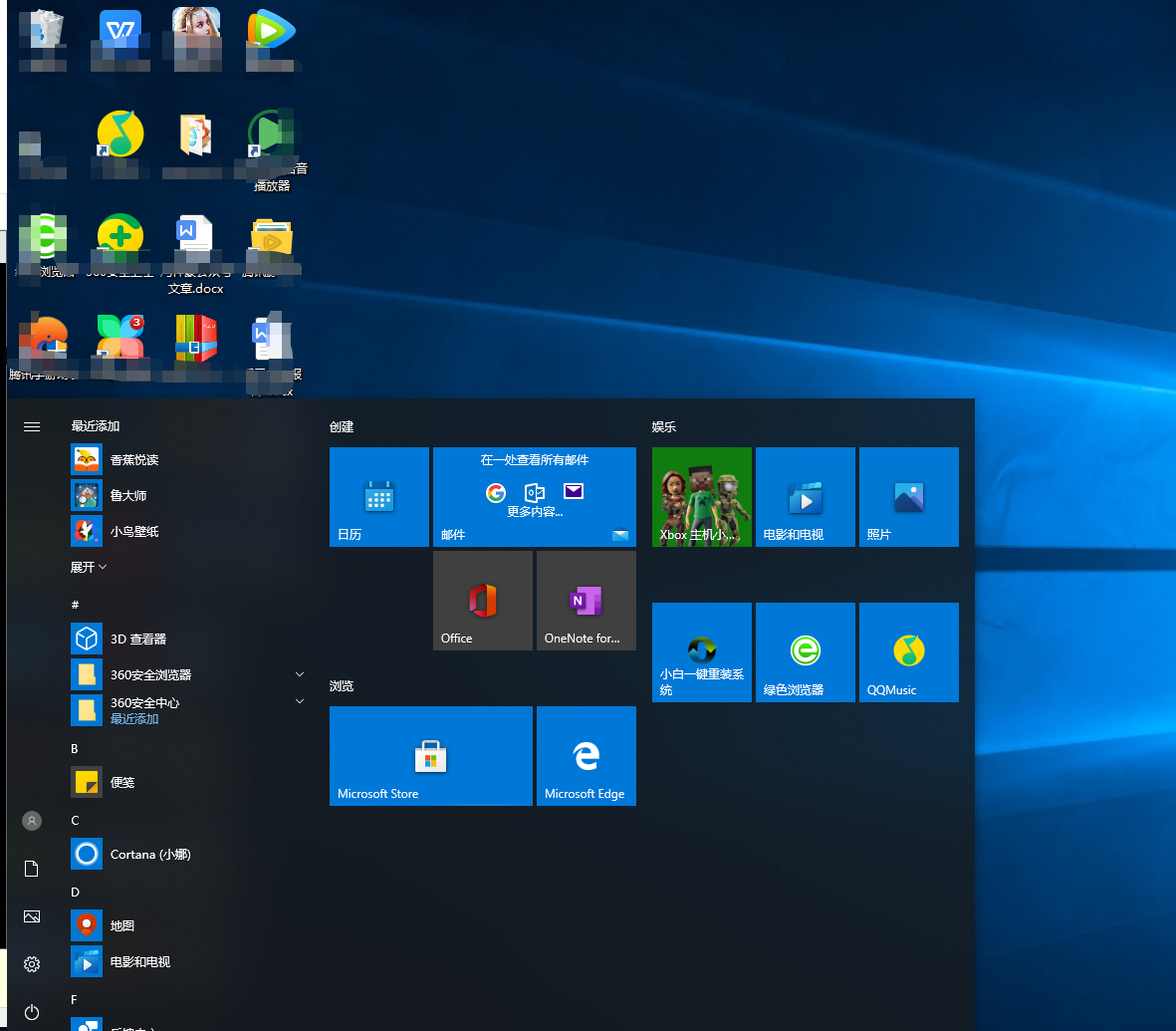
Task: Open Settings gear in Start sidebar
Action: click(32, 964)
